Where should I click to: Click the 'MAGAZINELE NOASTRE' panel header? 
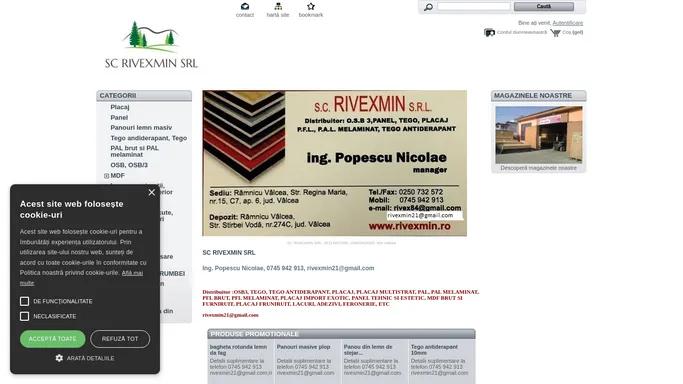pyautogui.click(x=539, y=96)
